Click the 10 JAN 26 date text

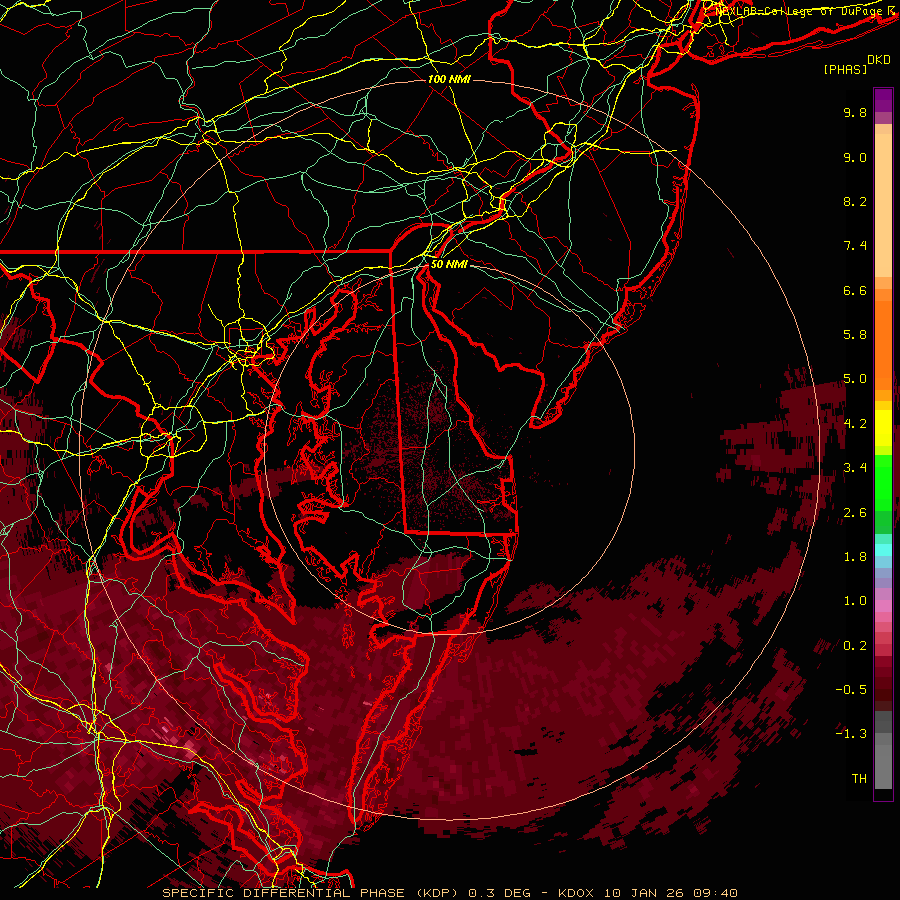point(644,893)
